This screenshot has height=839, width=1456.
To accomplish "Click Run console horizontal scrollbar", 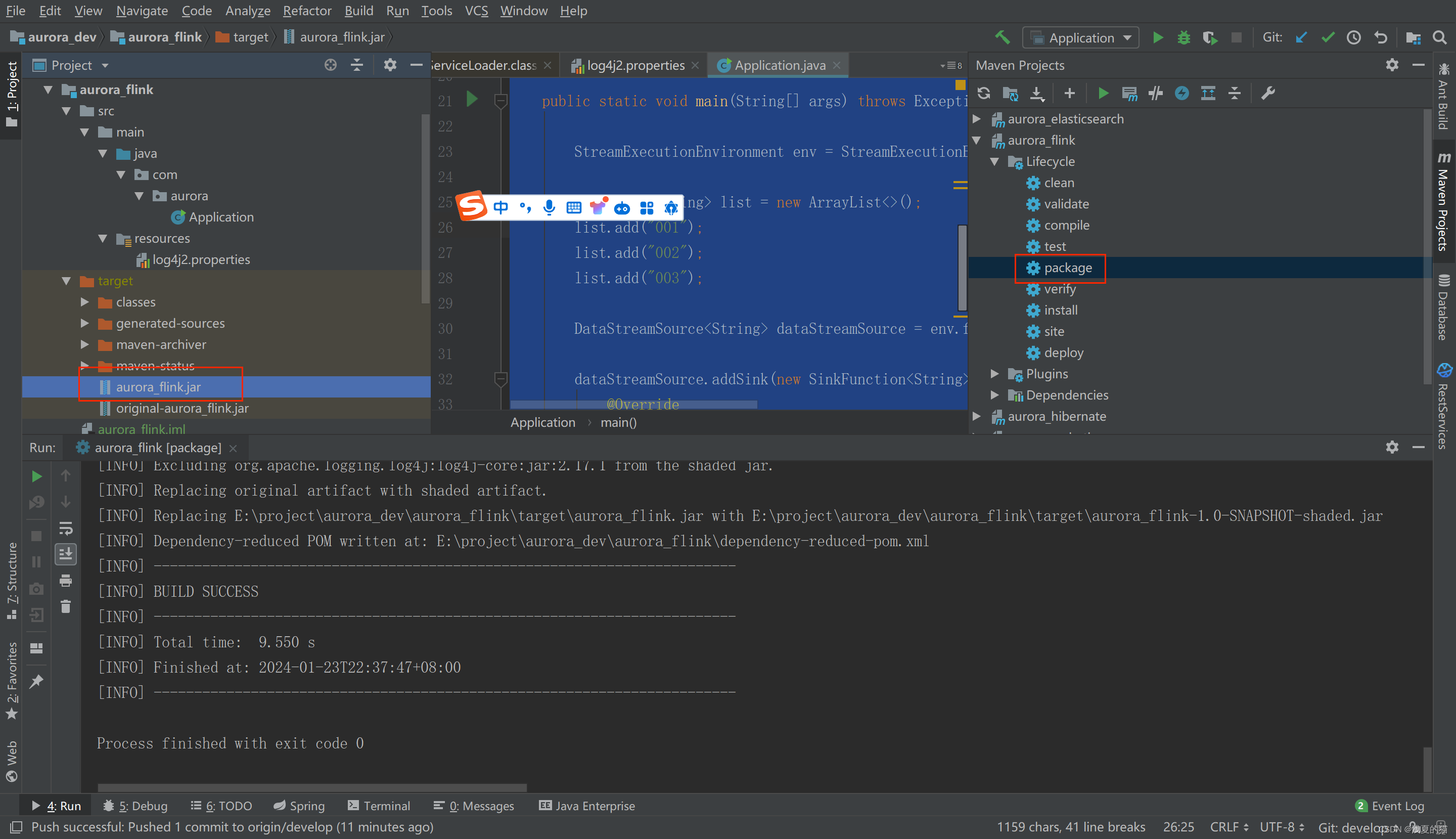I will pos(311,787).
